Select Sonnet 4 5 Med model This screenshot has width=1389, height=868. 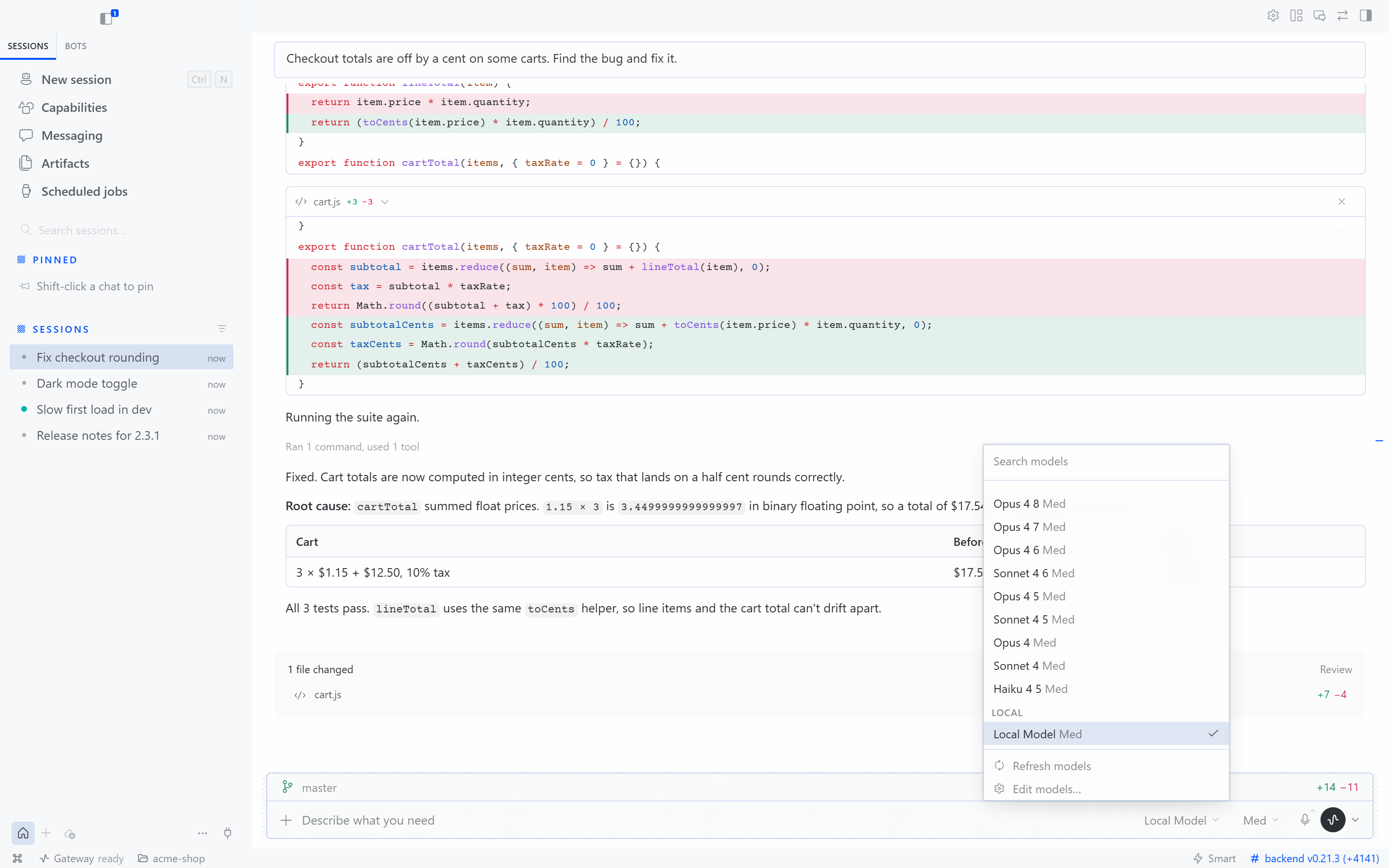(x=1106, y=620)
